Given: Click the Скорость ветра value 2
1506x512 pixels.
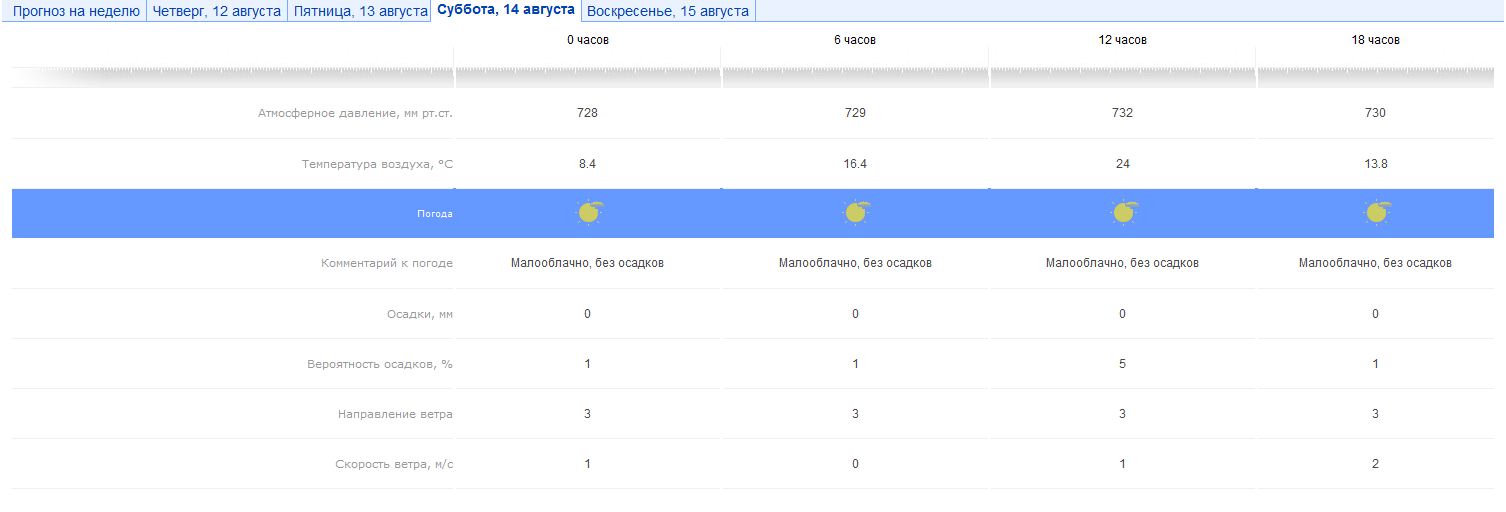Looking at the screenshot, I should click(1375, 464).
